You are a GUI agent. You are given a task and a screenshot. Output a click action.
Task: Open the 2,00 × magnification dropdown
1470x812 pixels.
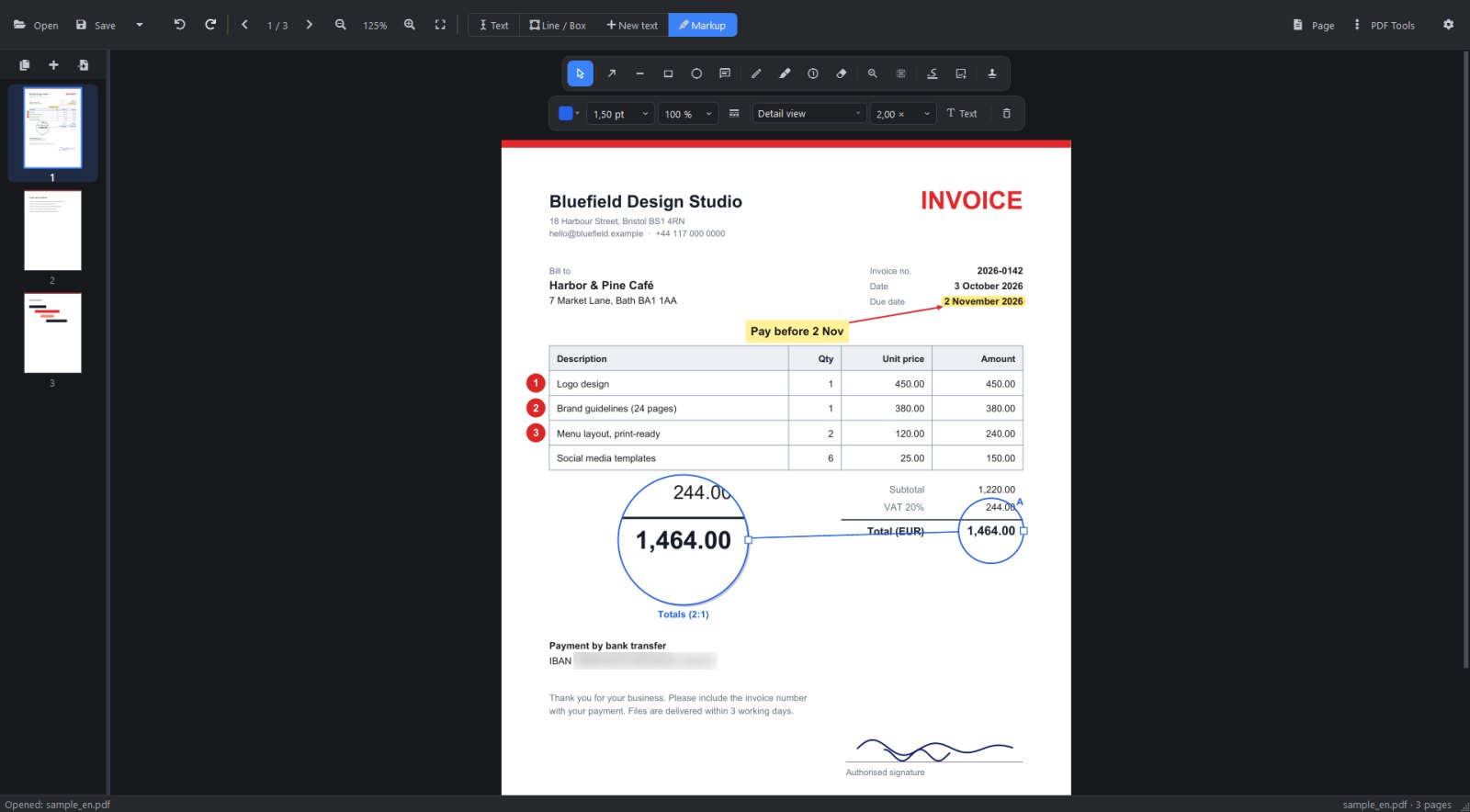tap(903, 114)
